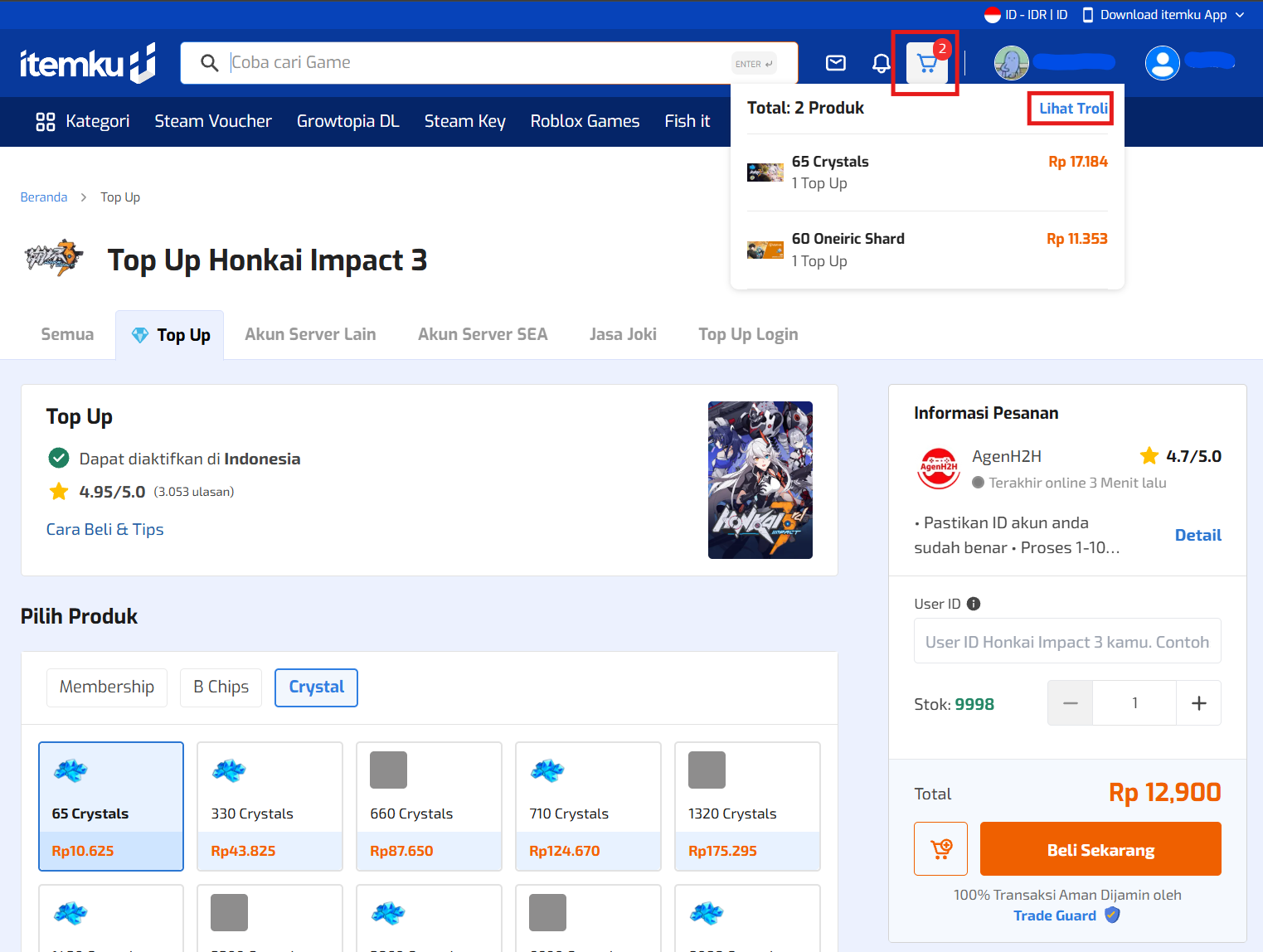Open the shopping cart icon
The width and height of the screenshot is (1263, 952).
tap(926, 63)
